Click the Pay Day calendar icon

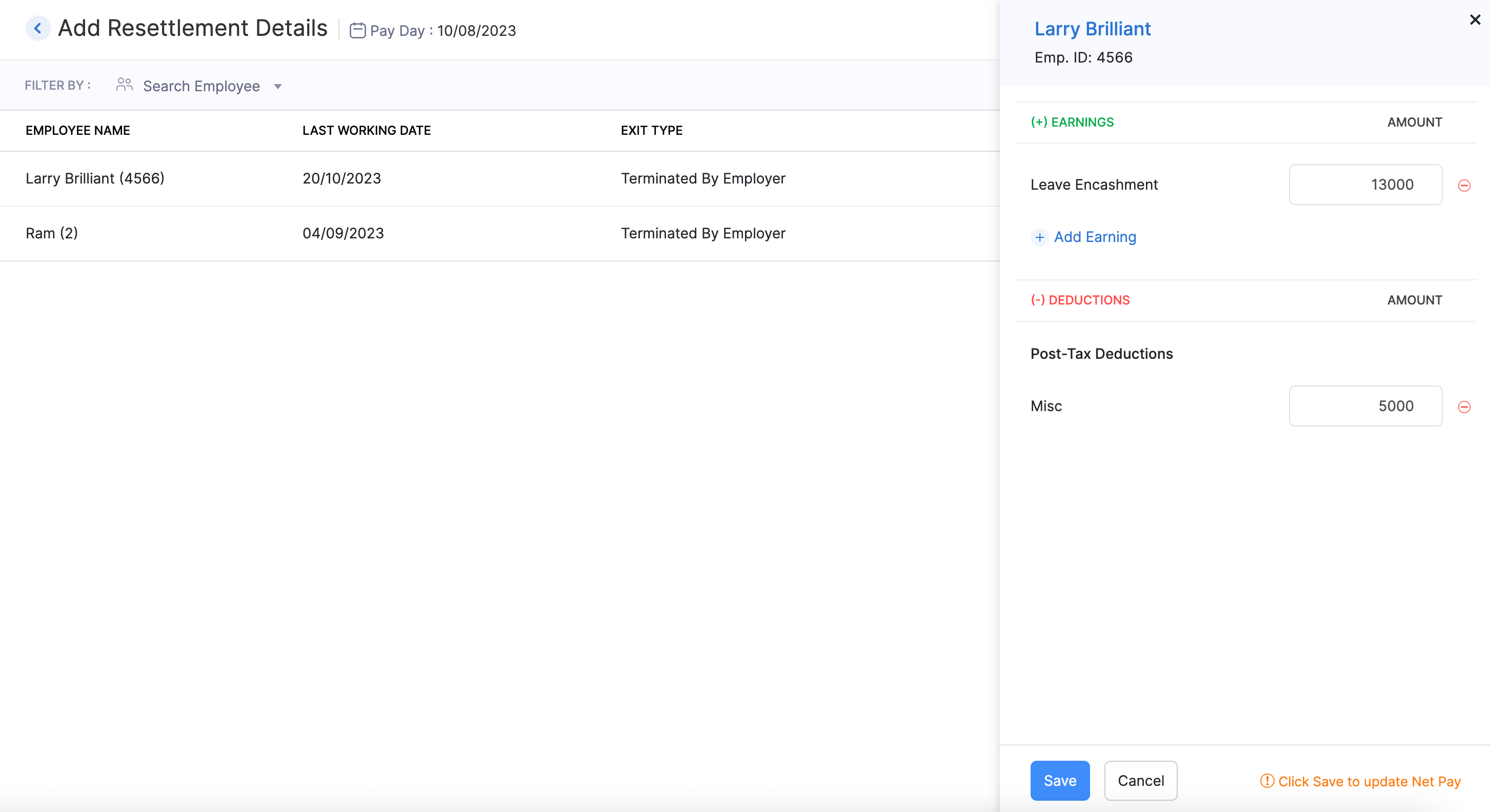pos(357,30)
